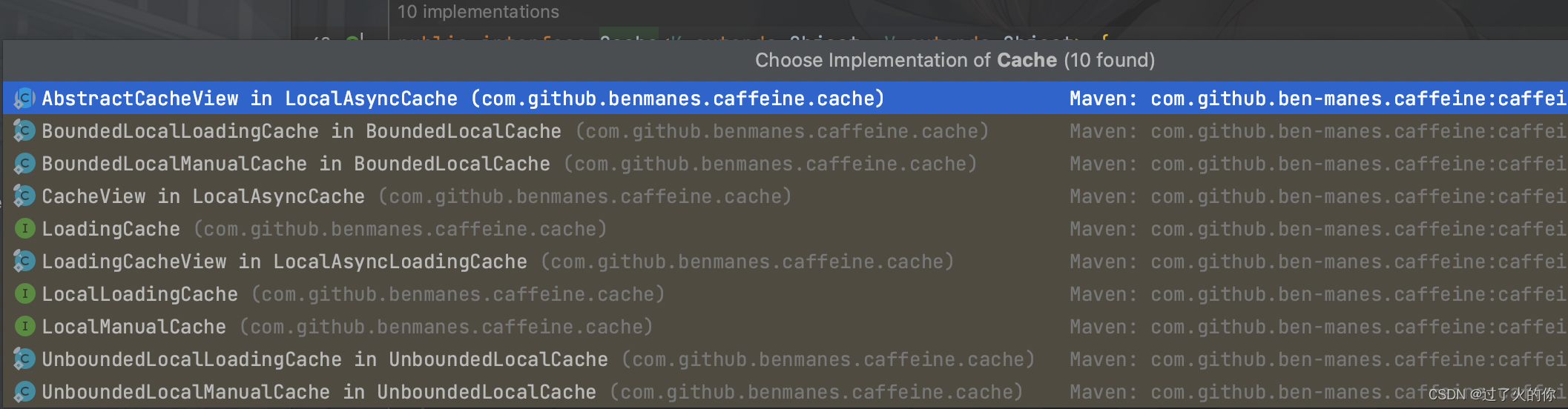Viewport: 1568px width, 409px height.
Task: Click the LocalManualCache interface icon
Action: click(x=24, y=327)
